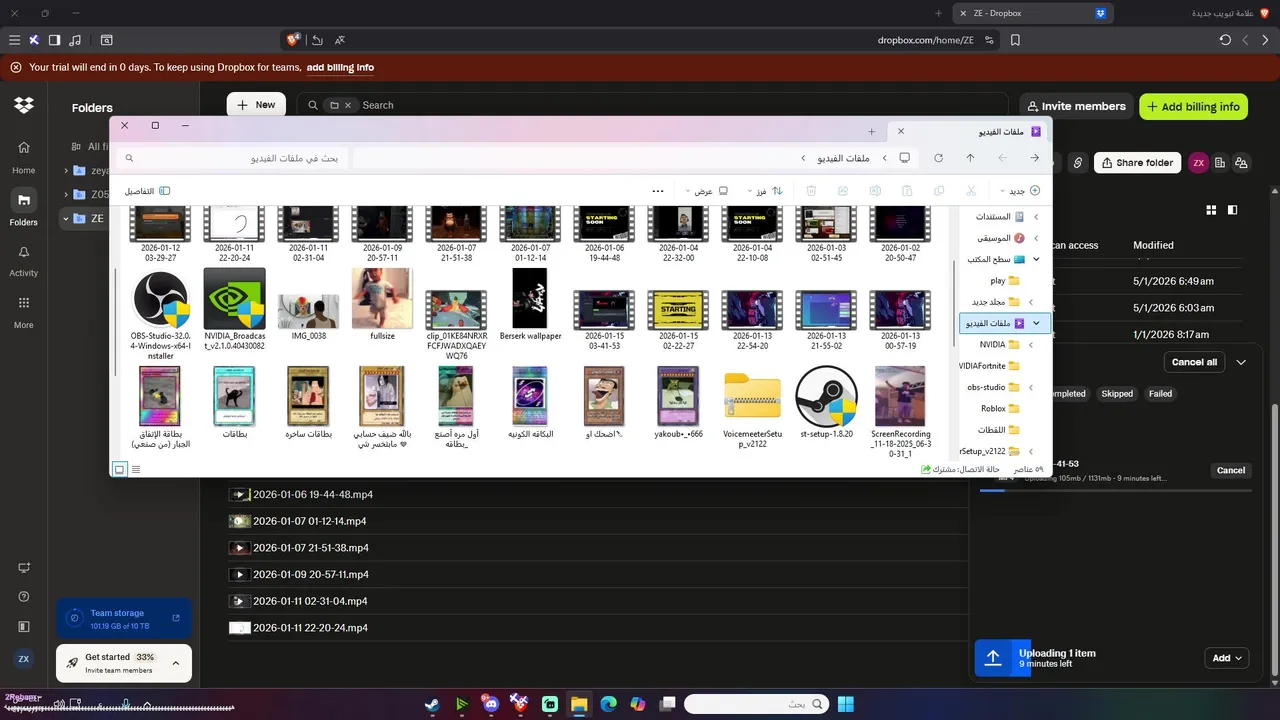This screenshot has width=1280, height=720.
Task: Click the explorer Delete toolbar icon
Action: click(812, 190)
